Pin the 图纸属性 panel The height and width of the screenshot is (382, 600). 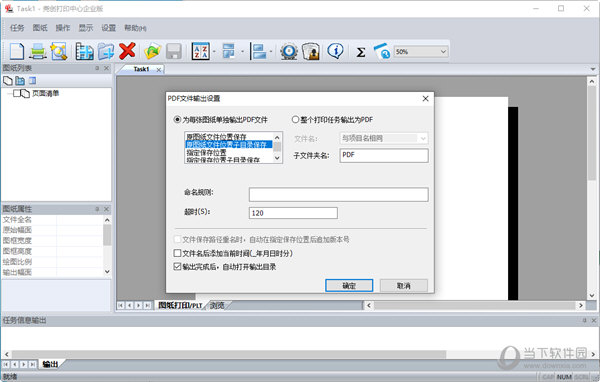pyautogui.click(x=97, y=209)
